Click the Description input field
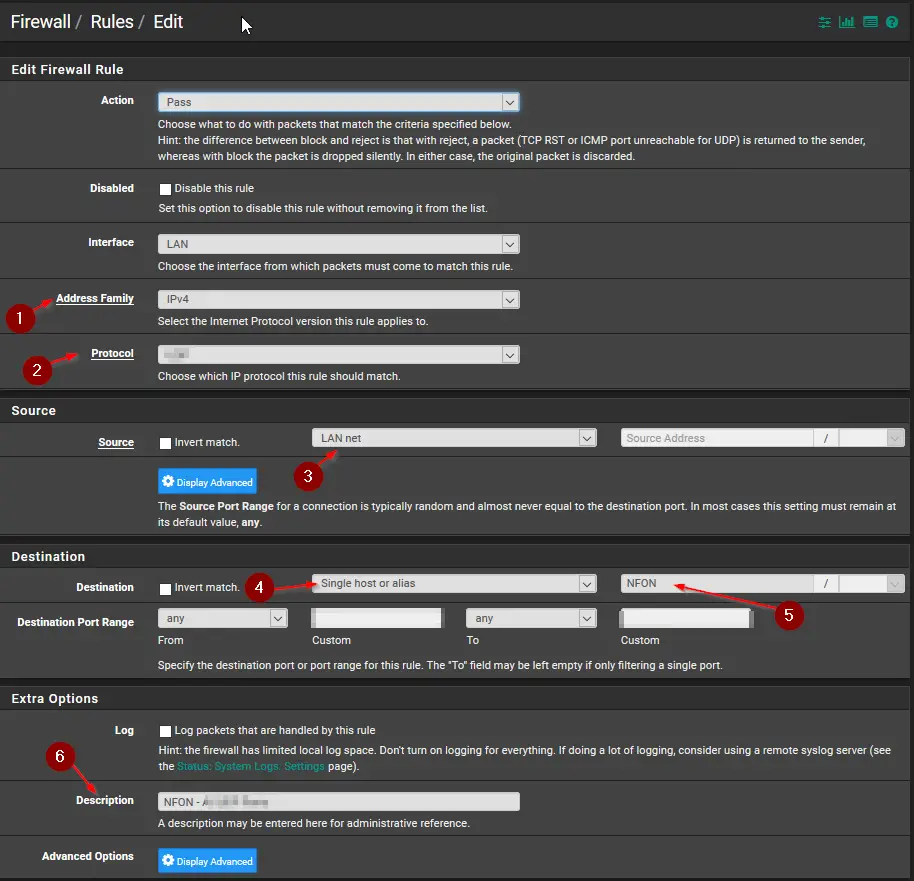Image resolution: width=914 pixels, height=881 pixels. point(338,802)
